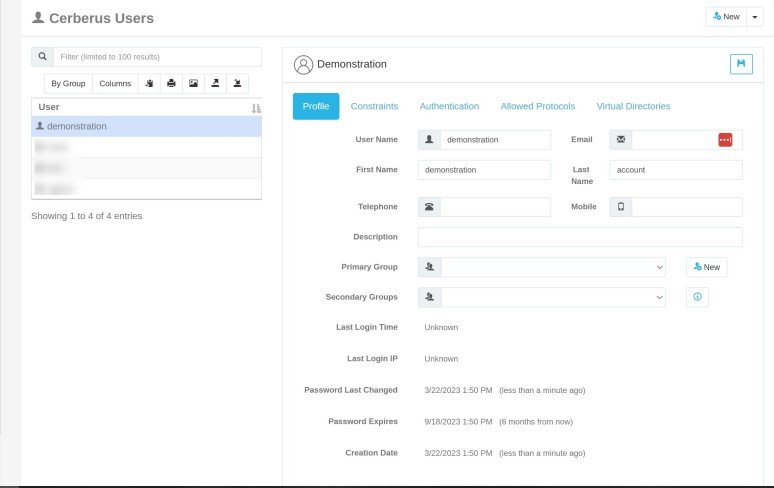Image resolution: width=774 pixels, height=488 pixels.
Task: Click the red password manager icon in Email
Action: point(725,140)
